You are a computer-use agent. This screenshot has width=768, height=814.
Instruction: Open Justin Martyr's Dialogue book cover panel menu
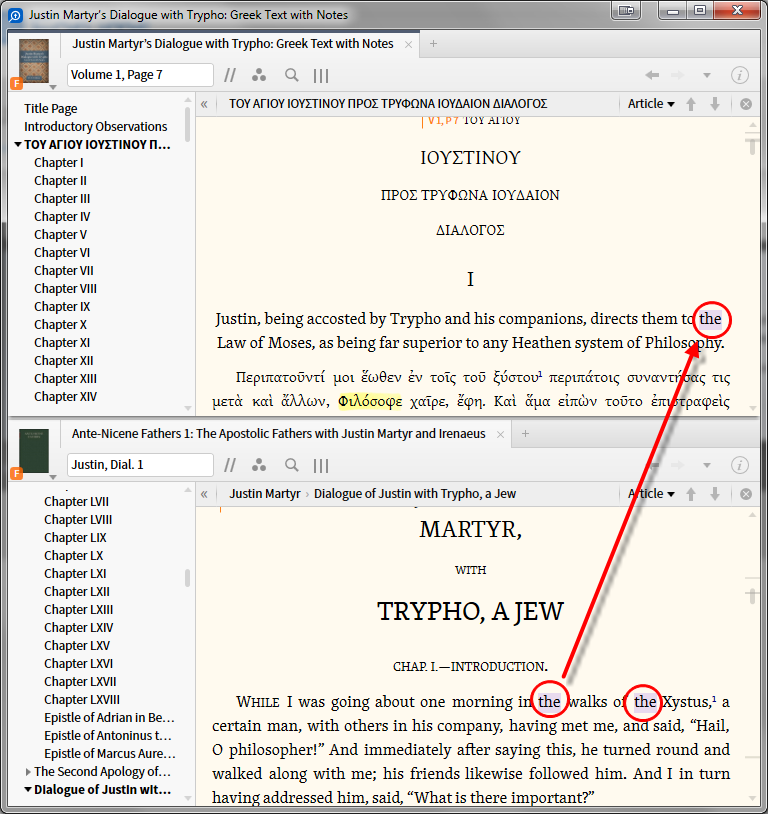[34, 63]
